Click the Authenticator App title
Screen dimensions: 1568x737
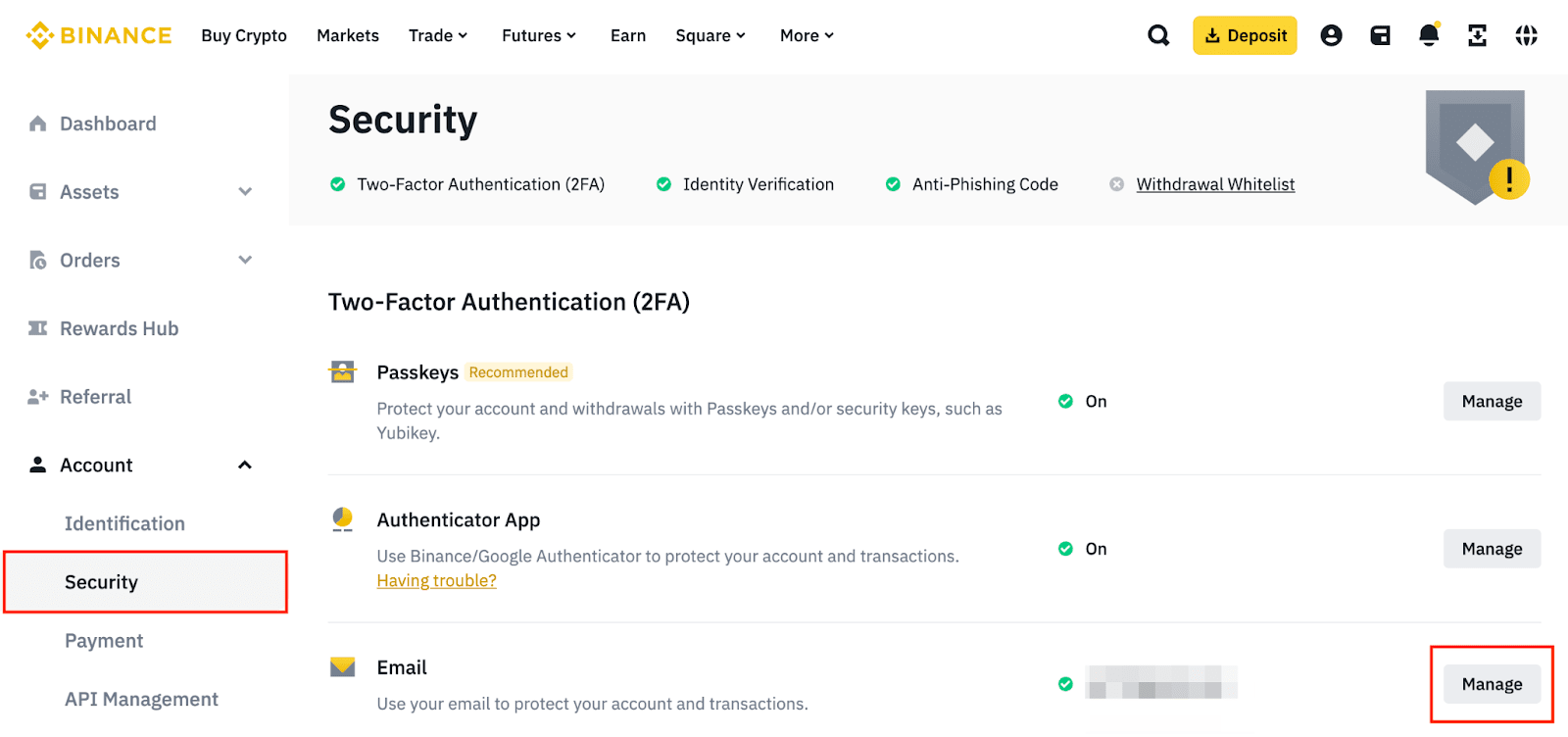[459, 519]
